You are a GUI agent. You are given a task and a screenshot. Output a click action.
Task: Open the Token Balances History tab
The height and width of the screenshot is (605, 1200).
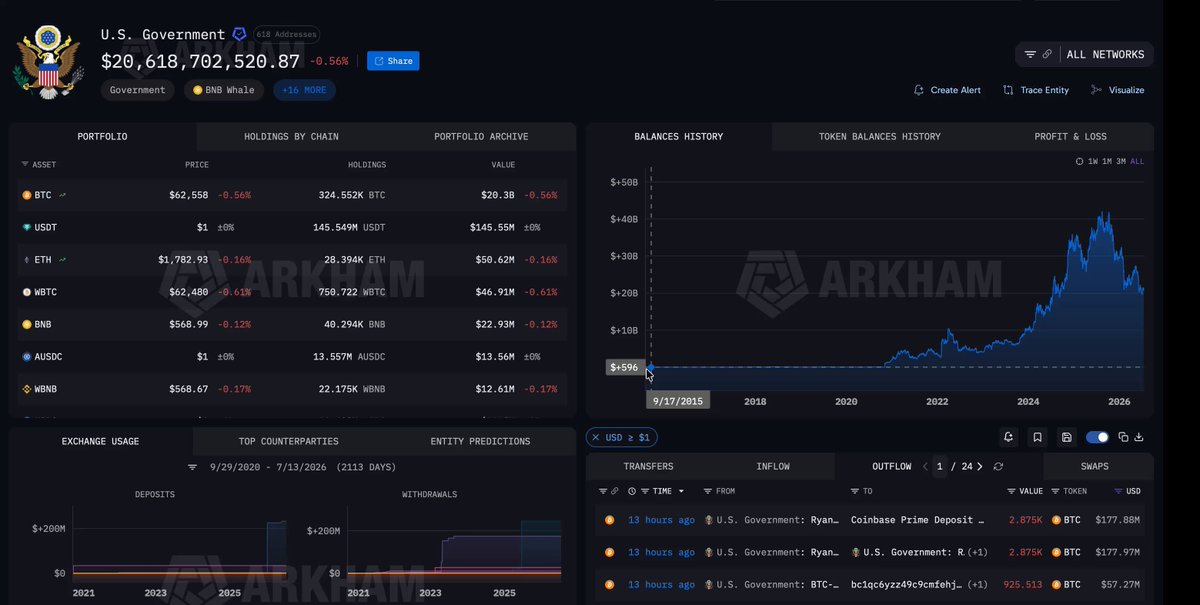coord(879,137)
